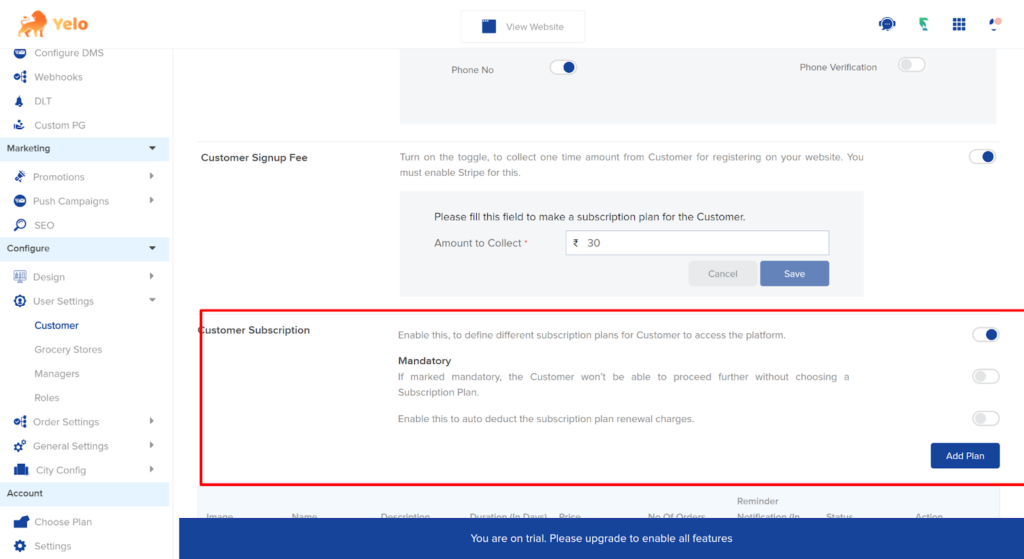Screen dimensions: 1024x559
Task: Expand the Push Campaigns submenu arrow
Action: (x=152, y=200)
